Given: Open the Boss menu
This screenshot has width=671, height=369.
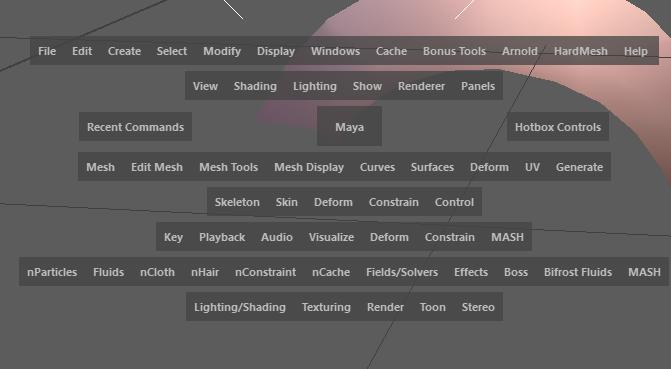Looking at the screenshot, I should click(x=516, y=272).
